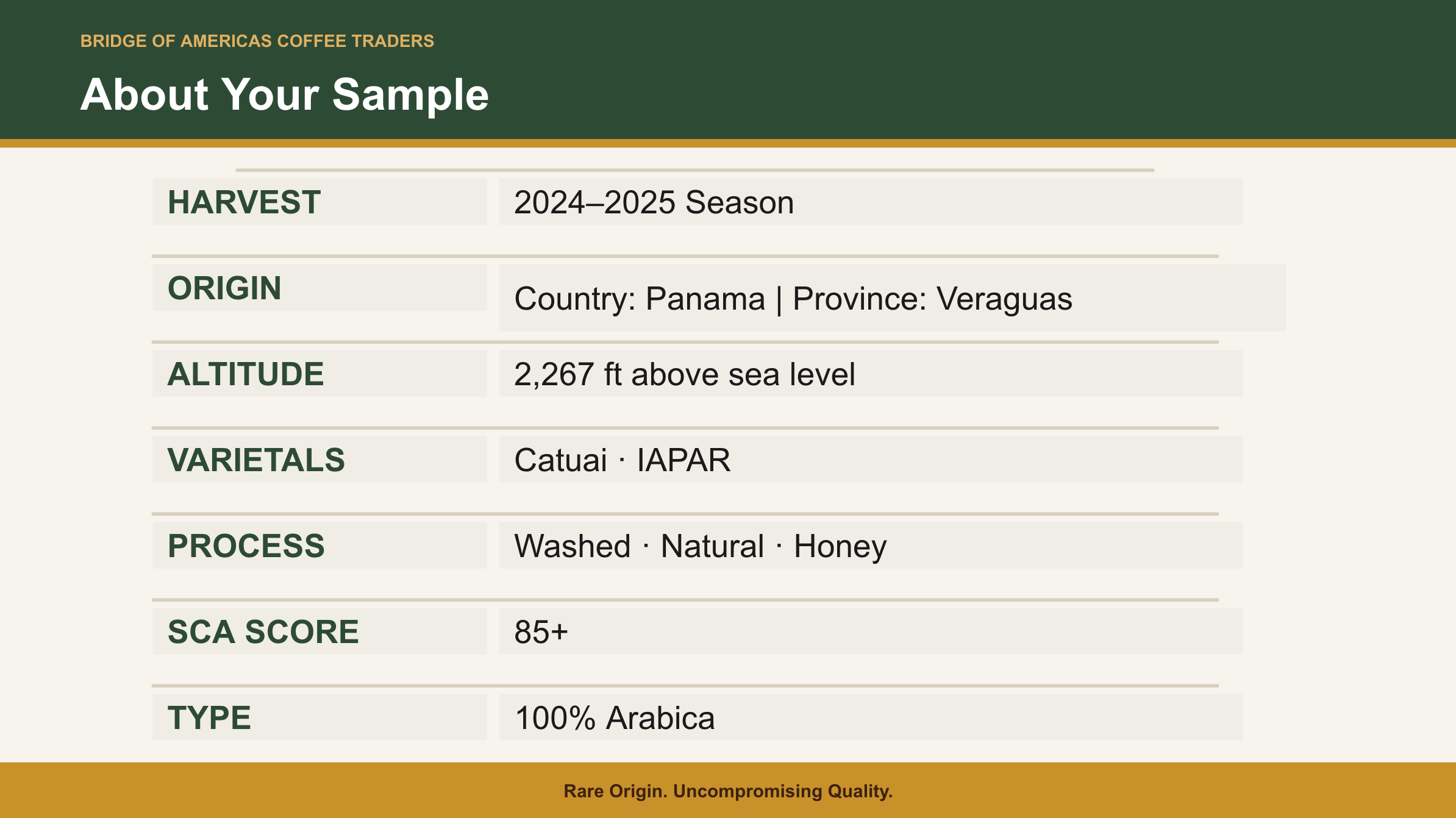The height and width of the screenshot is (818, 1456).
Task: Click the 100% Arabica type value
Action: (x=615, y=718)
